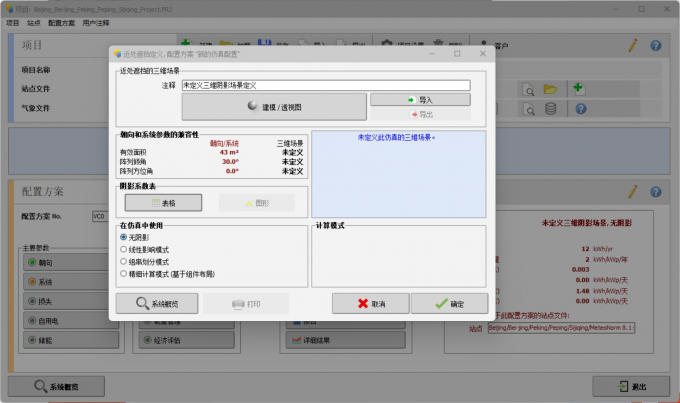Select 无阴影 radio option
680x403 pixels.
tap(124, 237)
